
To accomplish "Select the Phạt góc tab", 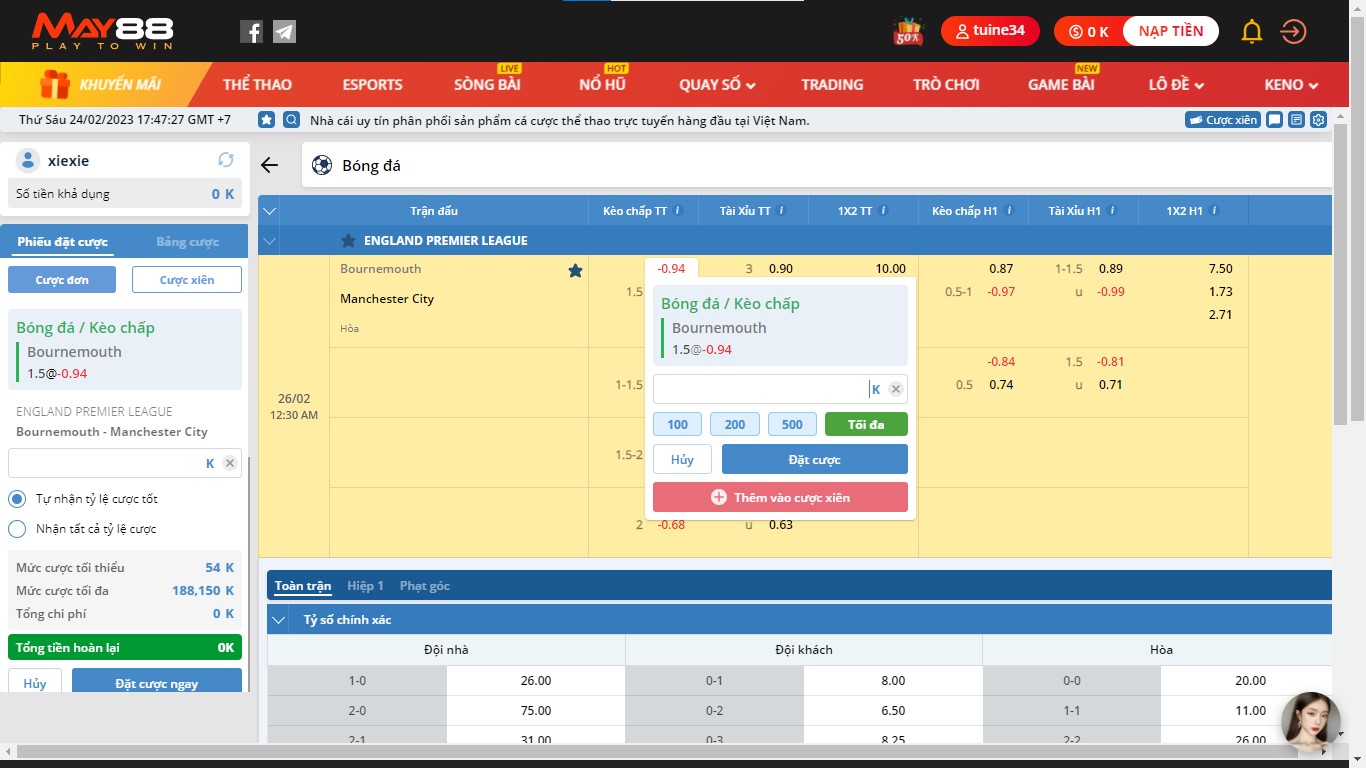I will (x=425, y=586).
